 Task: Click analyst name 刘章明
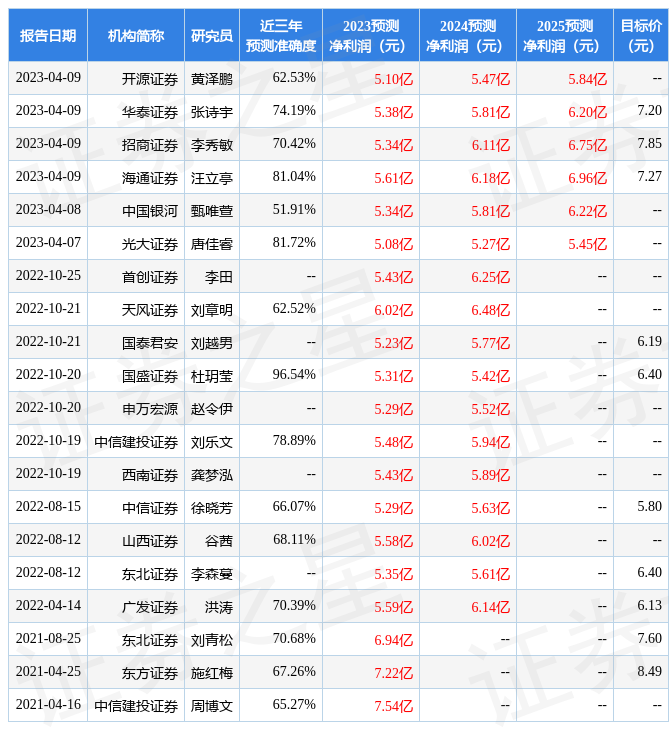[212, 310]
